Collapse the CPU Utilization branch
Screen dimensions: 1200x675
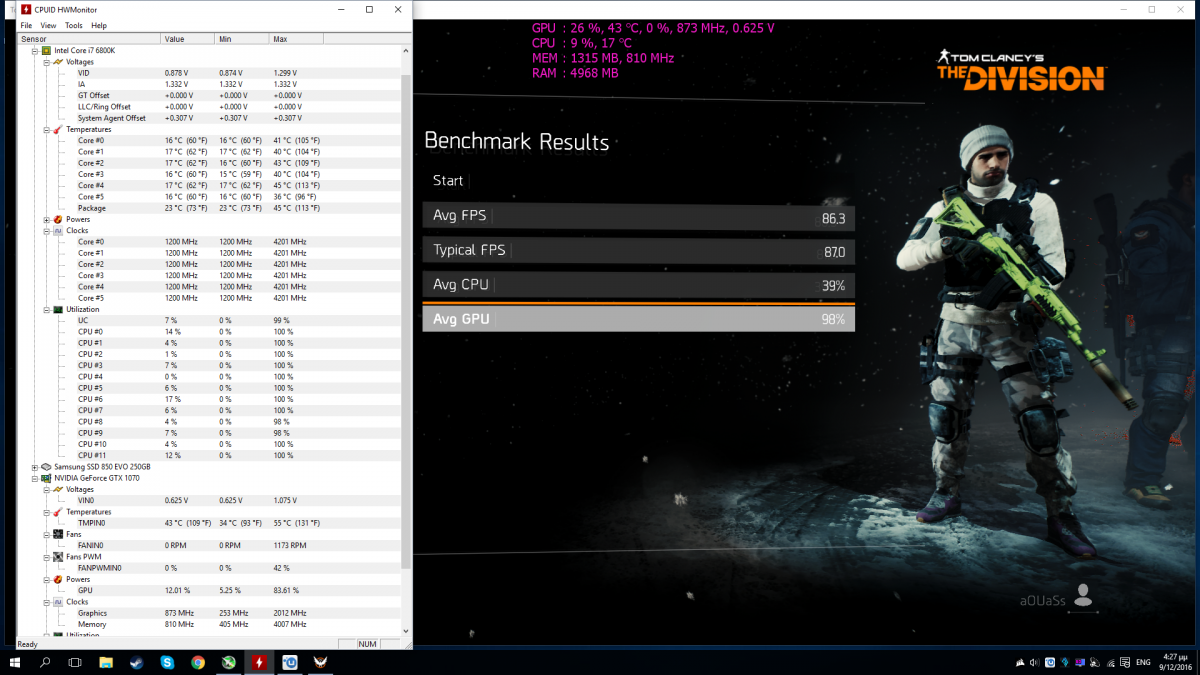point(46,309)
